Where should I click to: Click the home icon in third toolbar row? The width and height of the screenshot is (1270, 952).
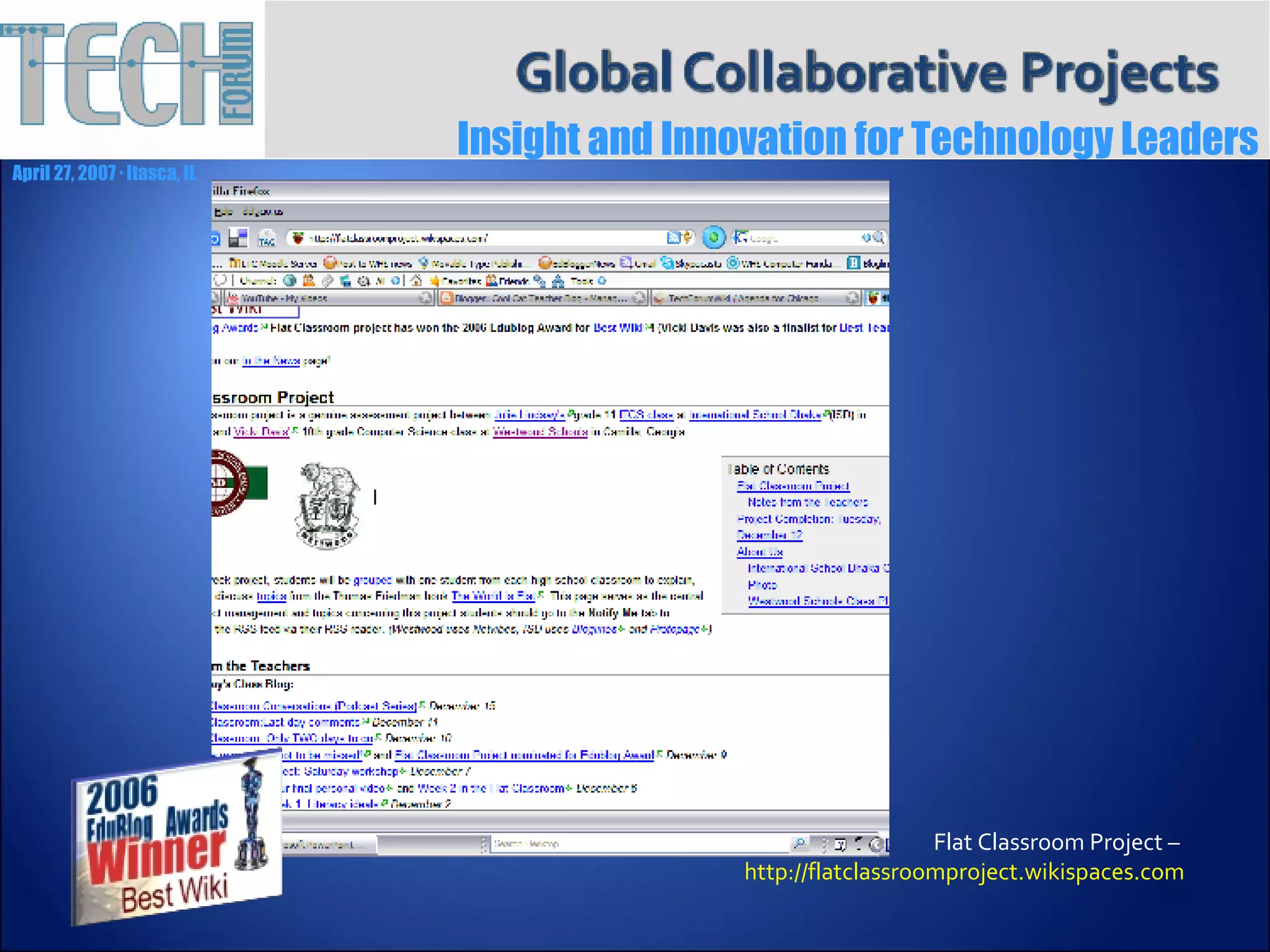click(417, 281)
